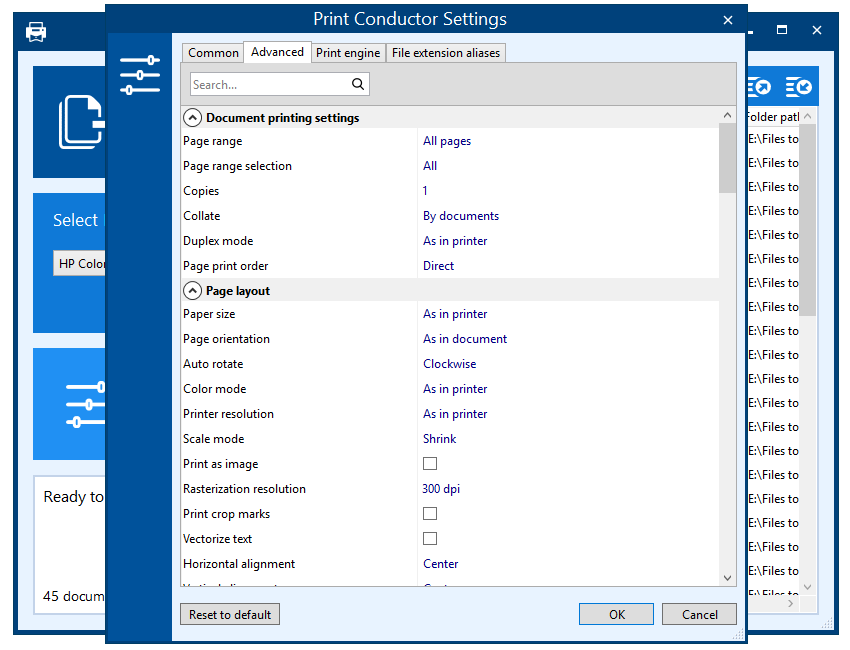
Task: Click the settings sliders tile in main window
Action: click(x=69, y=404)
